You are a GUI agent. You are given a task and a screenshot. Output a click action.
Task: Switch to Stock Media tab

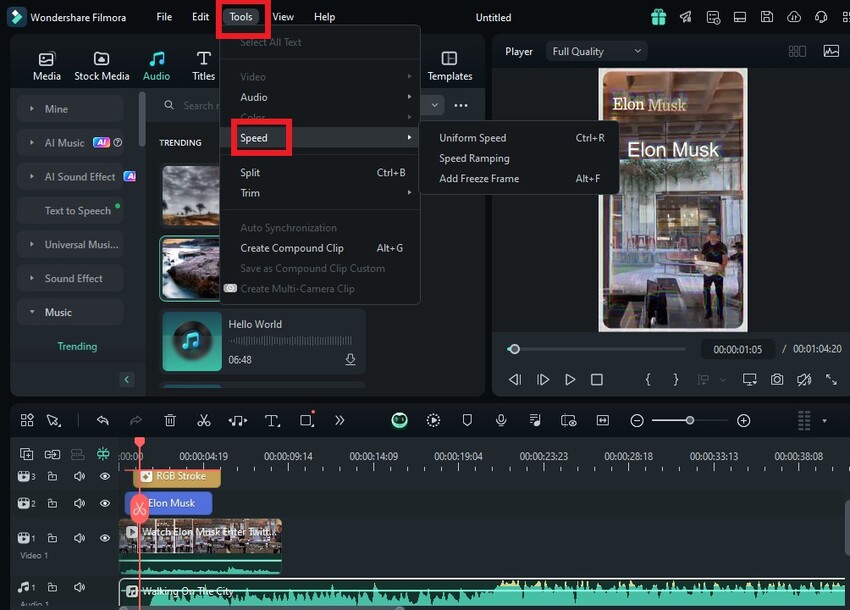pos(101,66)
